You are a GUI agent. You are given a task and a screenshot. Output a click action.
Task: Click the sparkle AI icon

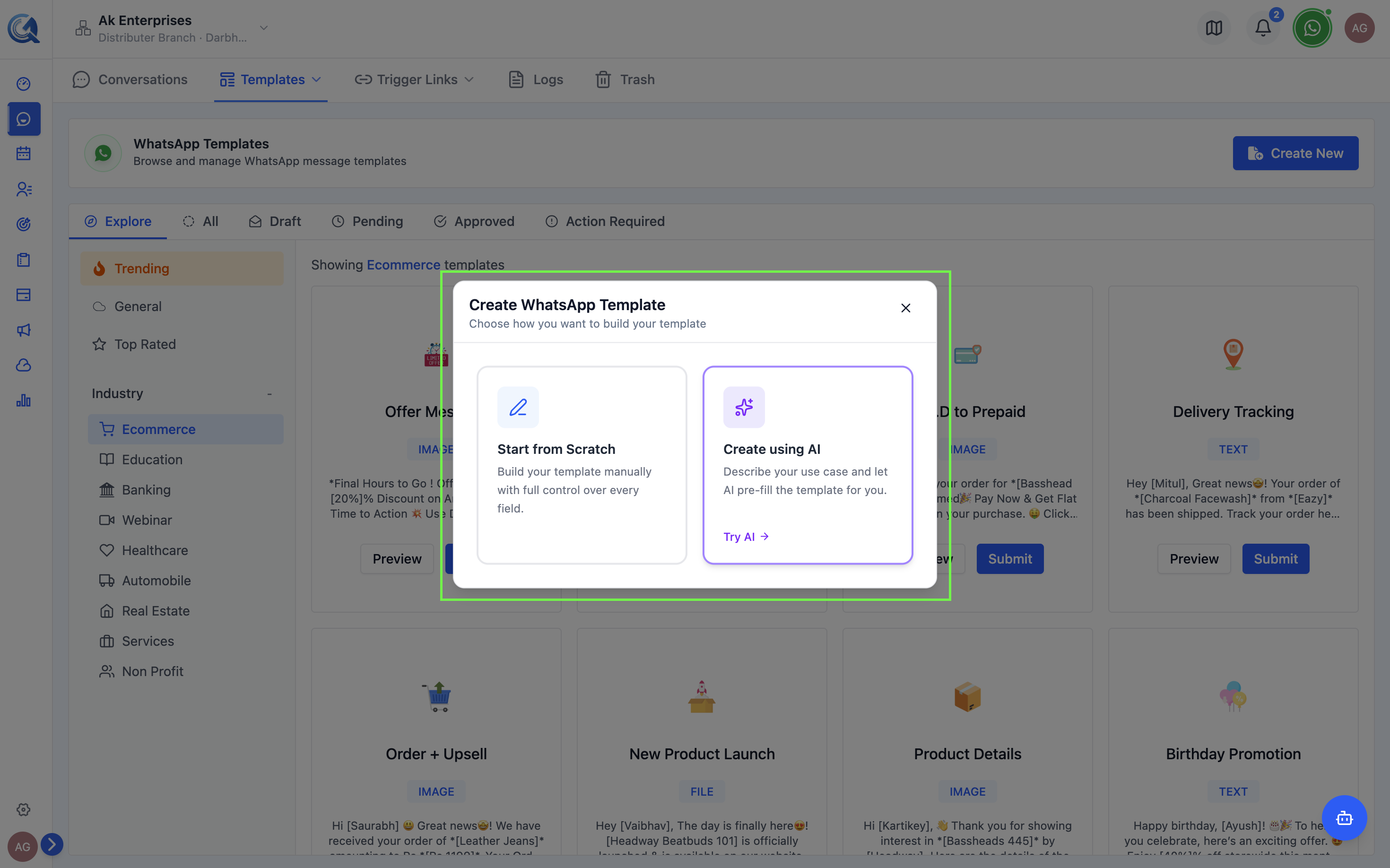click(x=744, y=407)
